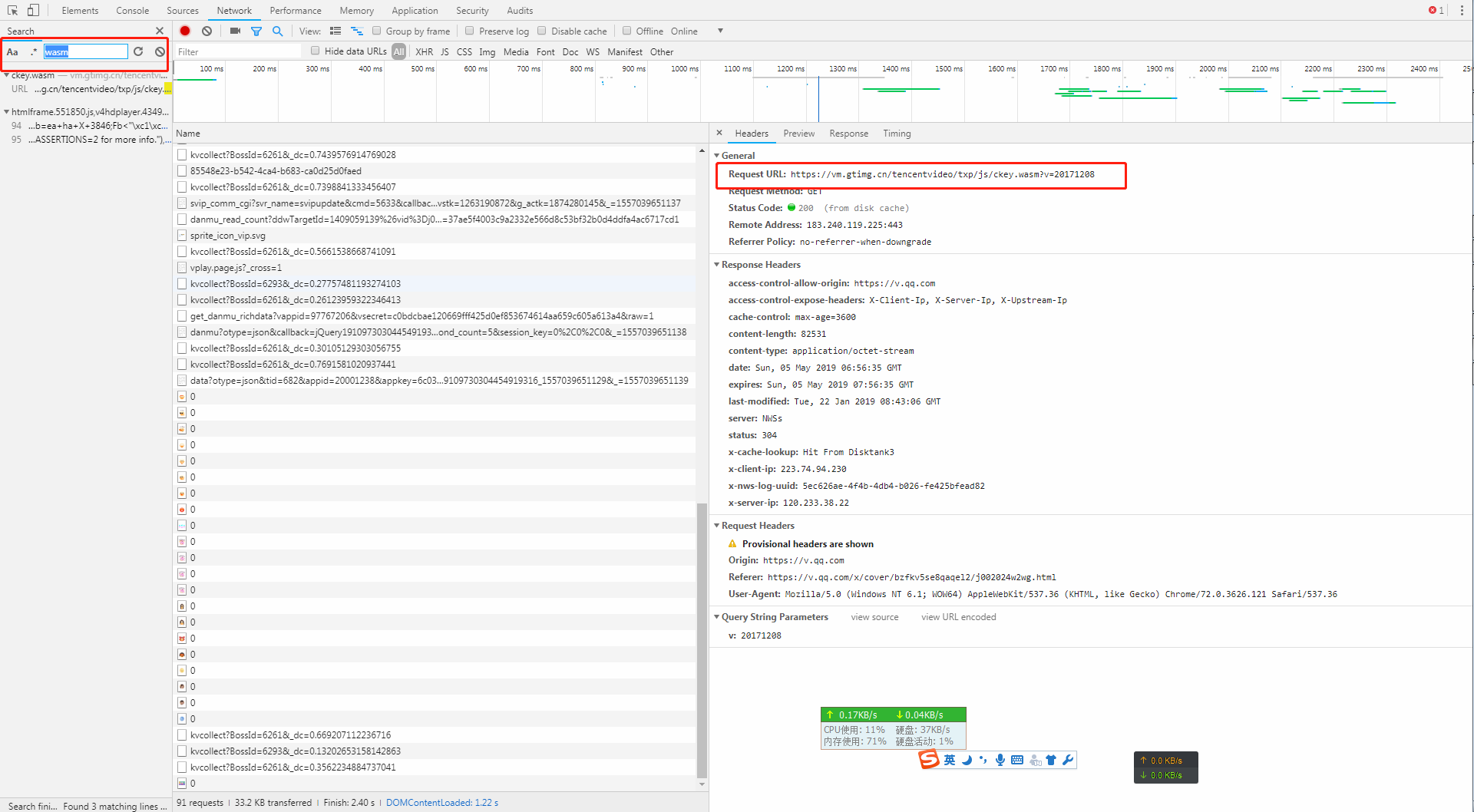Clear the search results
This screenshot has width=1474, height=812.
click(160, 51)
